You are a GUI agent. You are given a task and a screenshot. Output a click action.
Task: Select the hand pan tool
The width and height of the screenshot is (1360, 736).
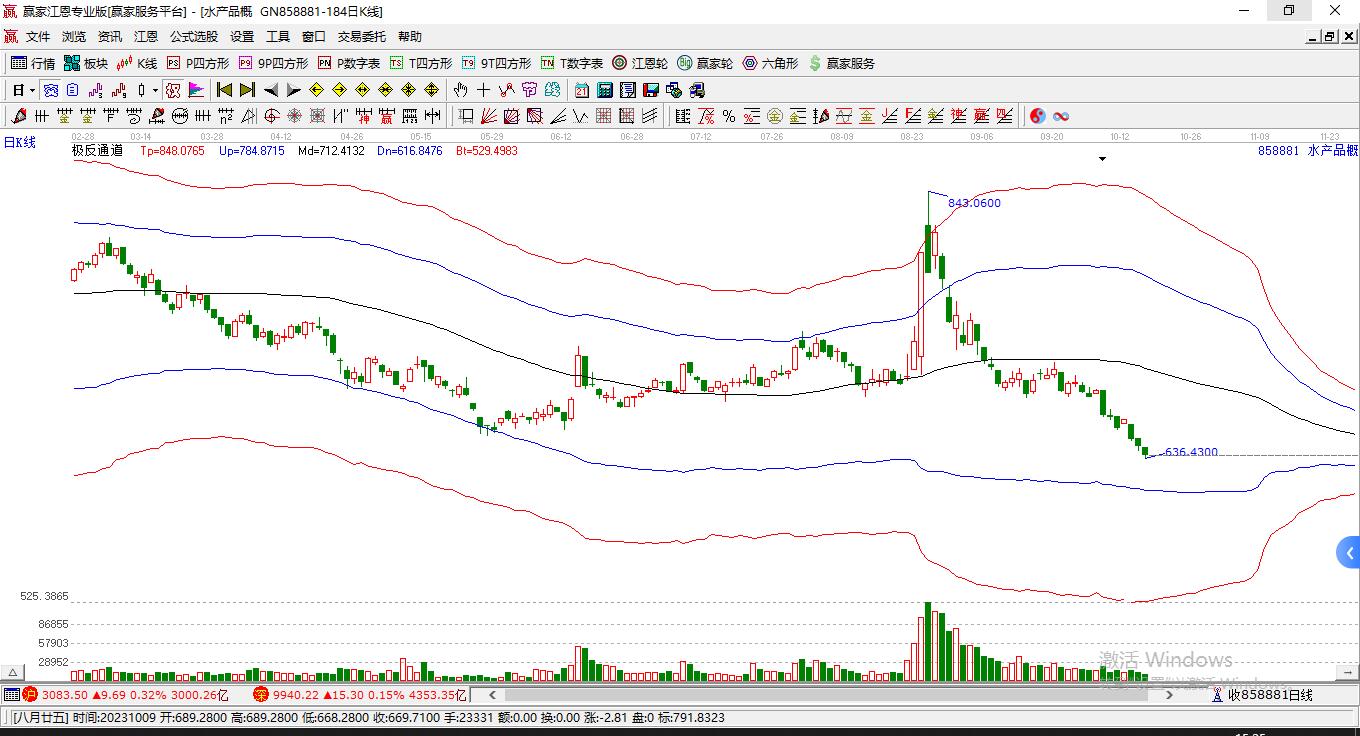[461, 90]
